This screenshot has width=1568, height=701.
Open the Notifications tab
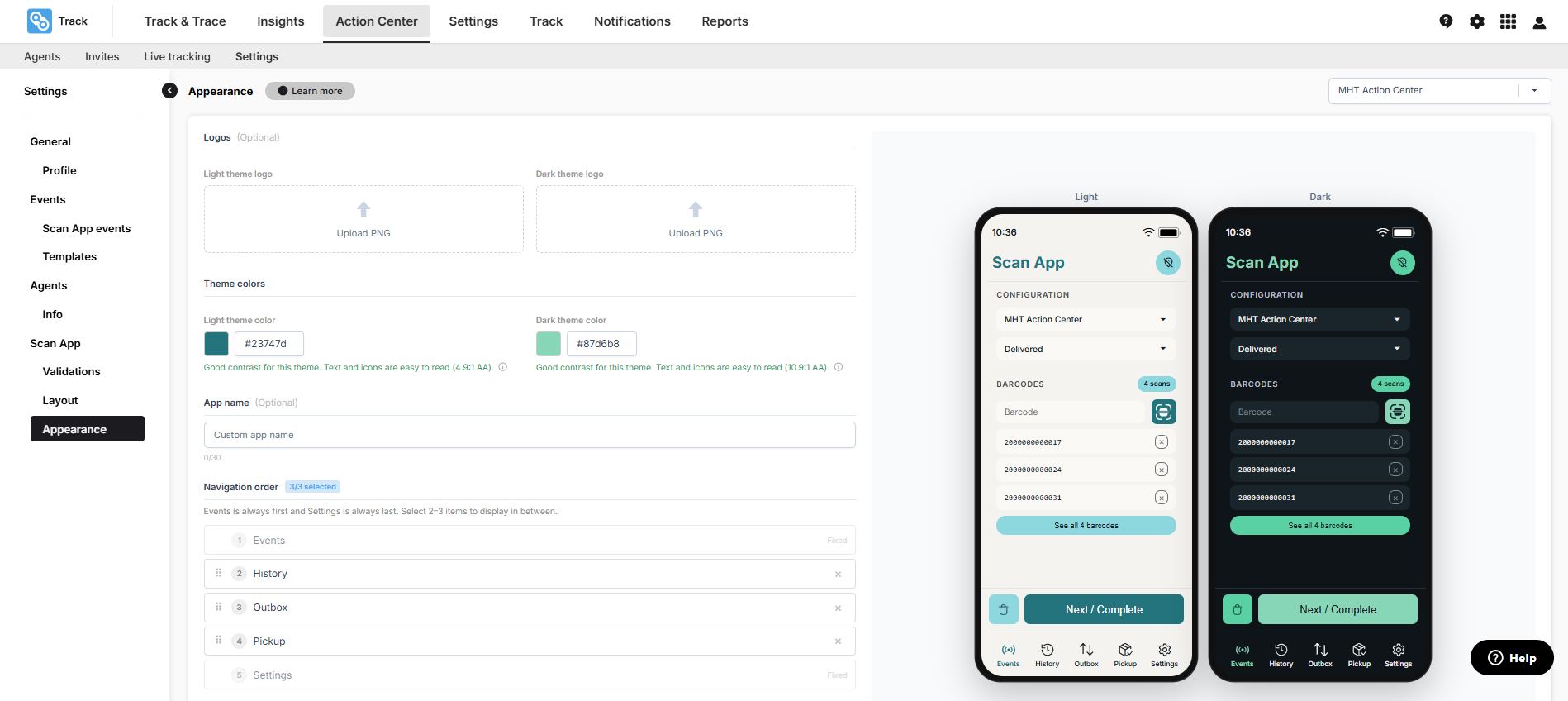[632, 21]
